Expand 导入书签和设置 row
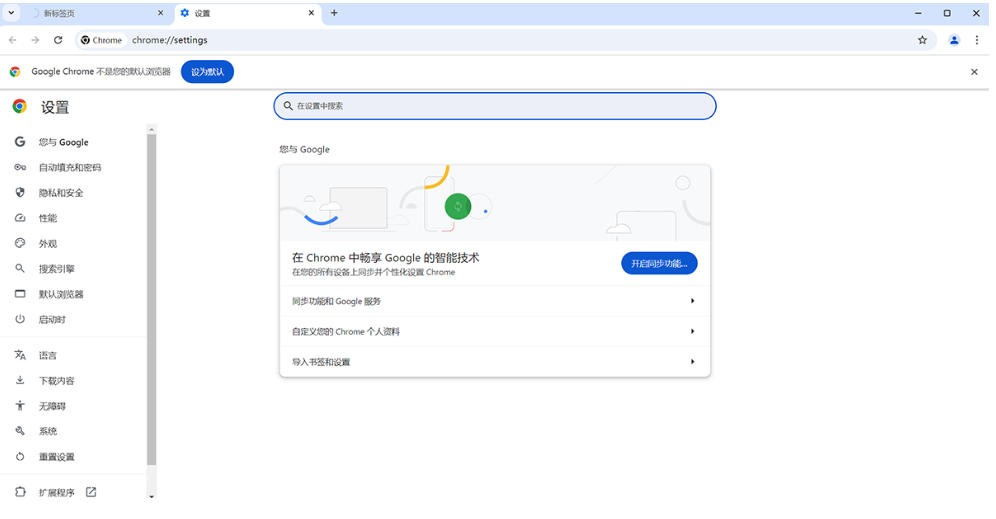The height and width of the screenshot is (519, 996). pos(495,362)
